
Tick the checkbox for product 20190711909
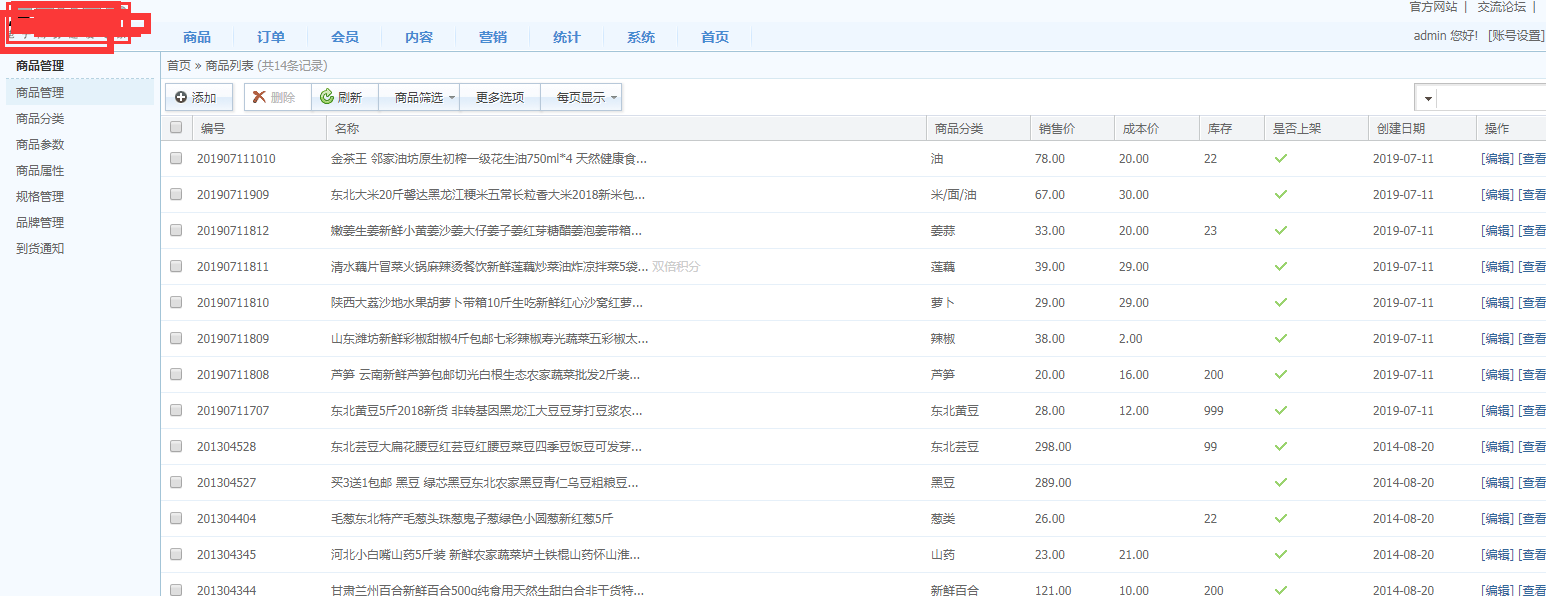pos(176,194)
